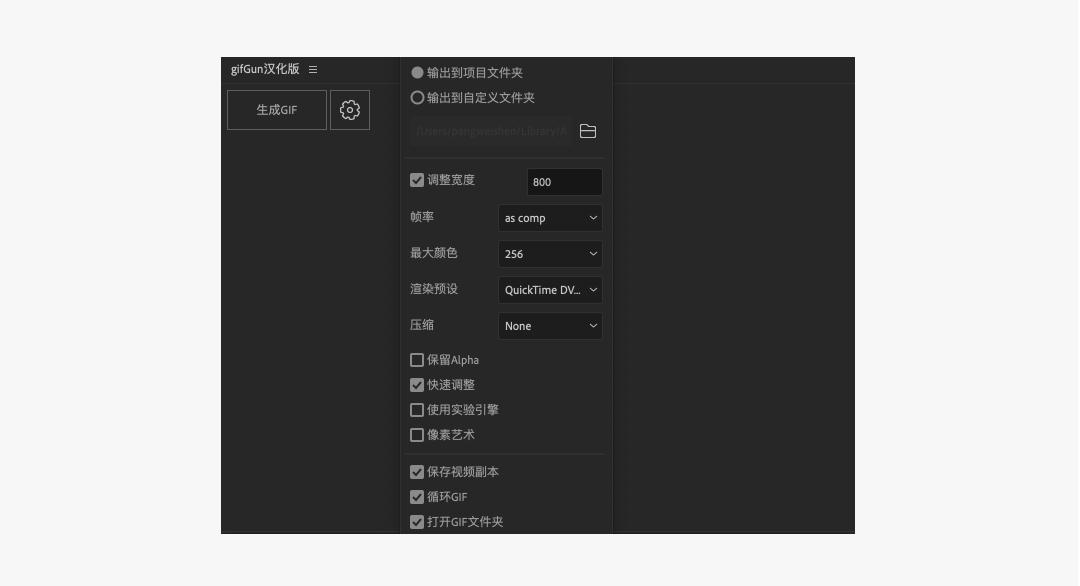Screen dimensions: 1080x586
Task: Open the 压缩 dropdown set to None
Action: 550,325
